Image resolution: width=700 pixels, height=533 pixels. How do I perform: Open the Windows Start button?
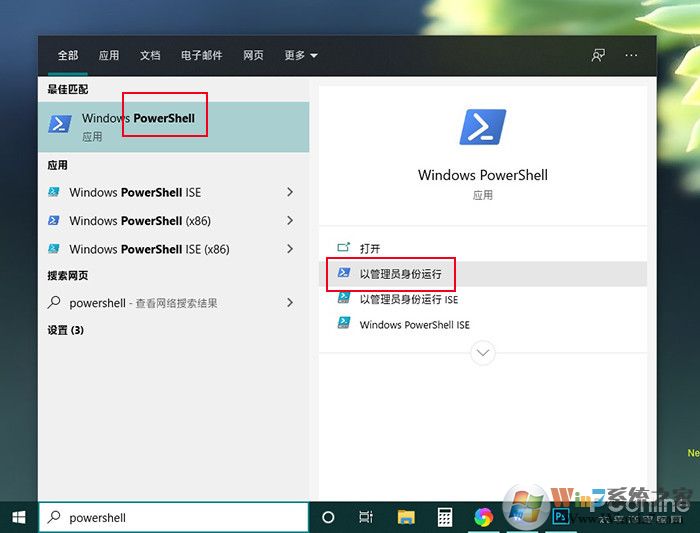19,517
